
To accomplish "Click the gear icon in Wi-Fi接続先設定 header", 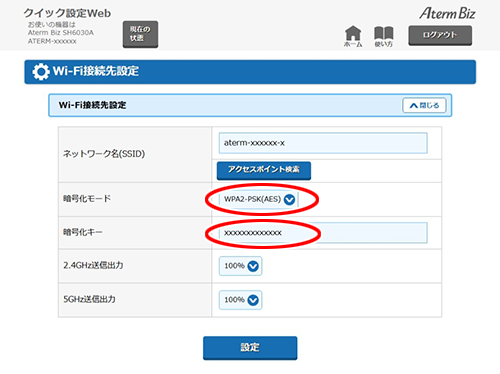I will (41, 71).
